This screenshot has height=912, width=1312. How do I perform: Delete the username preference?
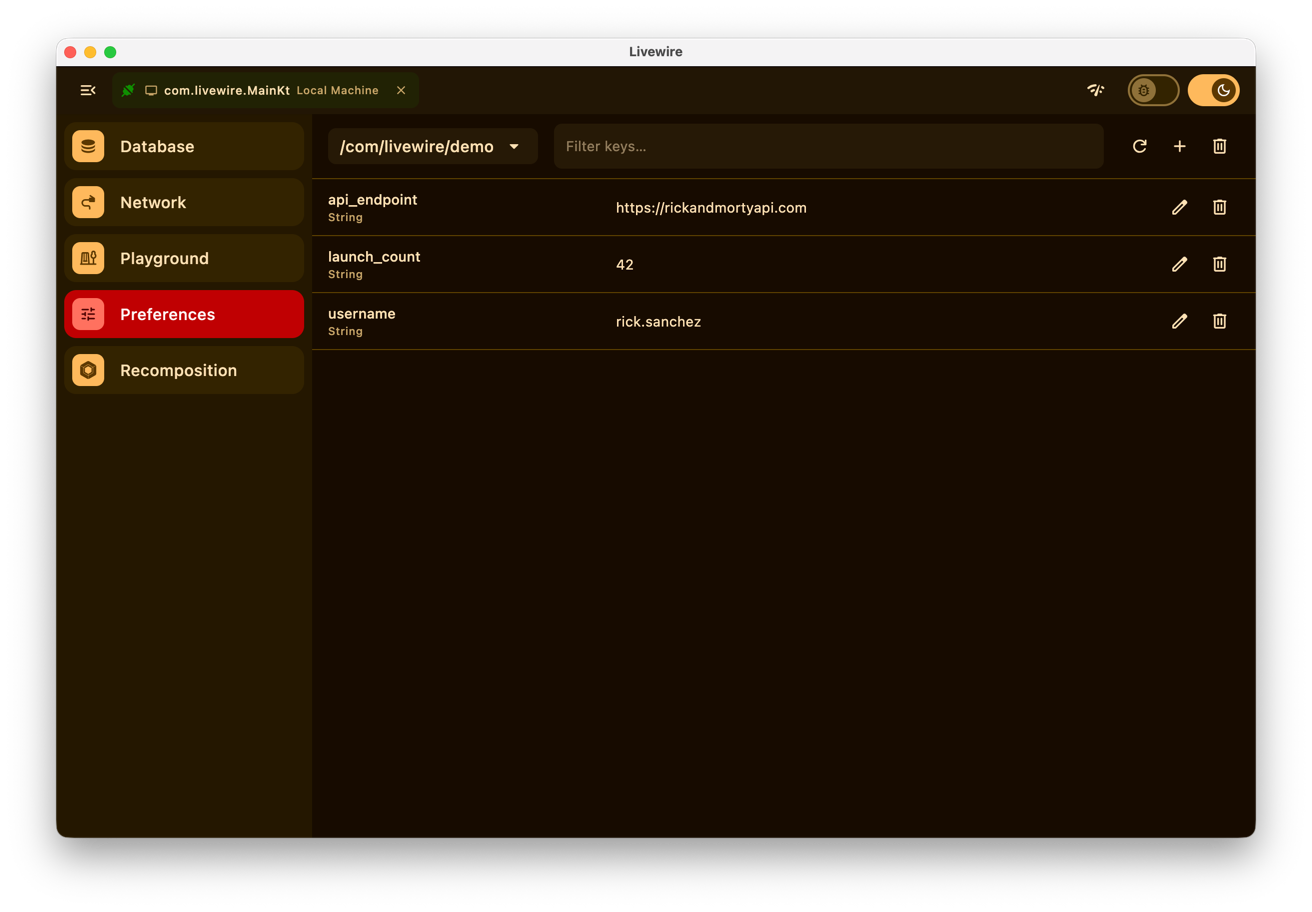coord(1220,321)
